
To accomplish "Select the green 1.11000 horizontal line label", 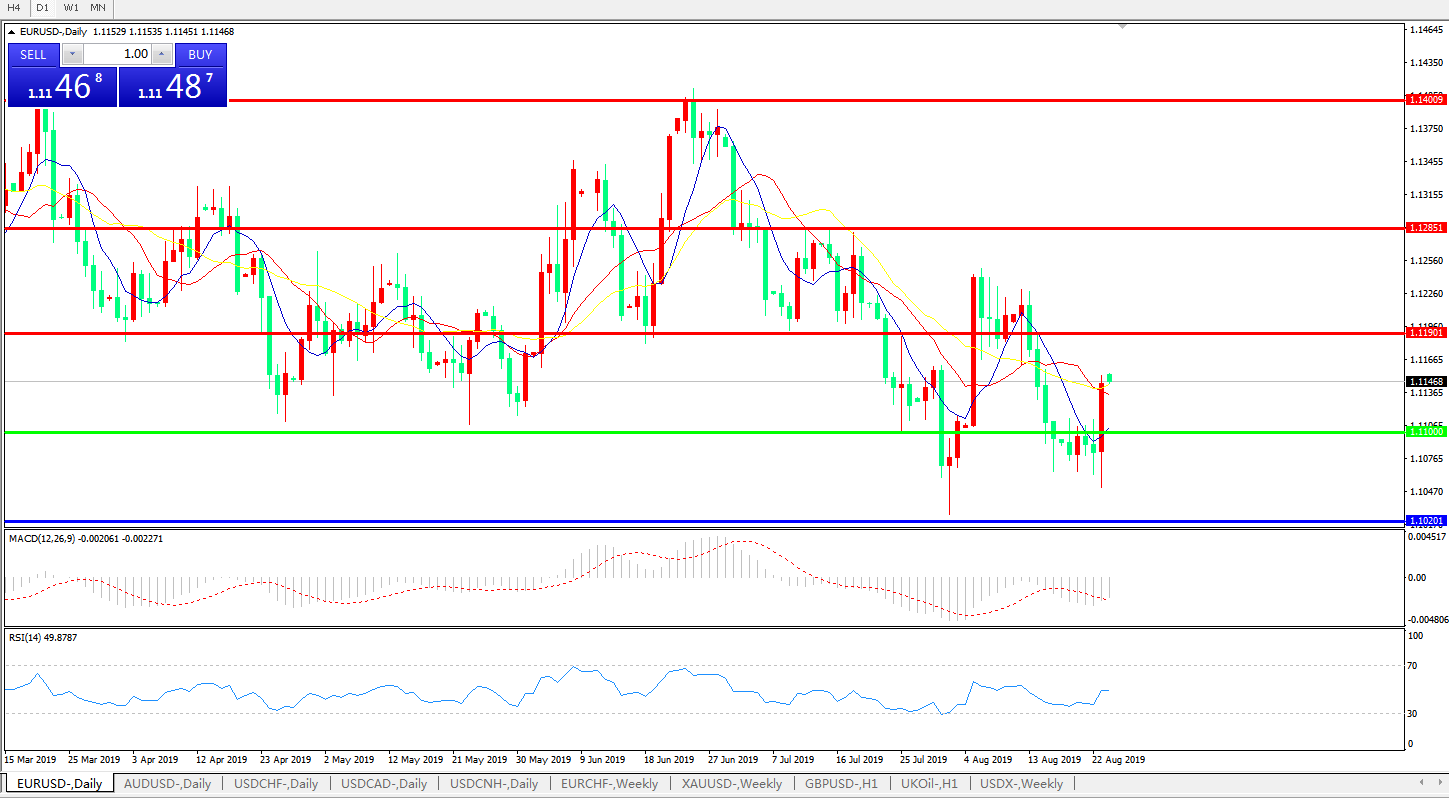I will (x=1425, y=431).
